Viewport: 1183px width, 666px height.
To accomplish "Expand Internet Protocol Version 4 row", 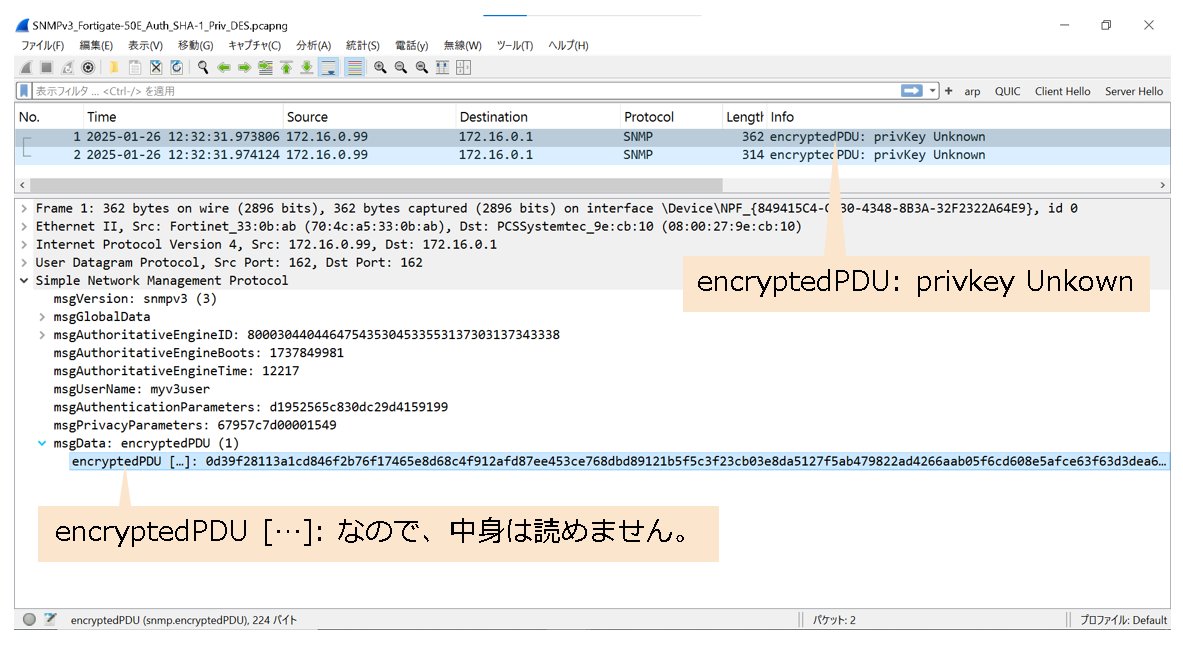I will coord(24,245).
